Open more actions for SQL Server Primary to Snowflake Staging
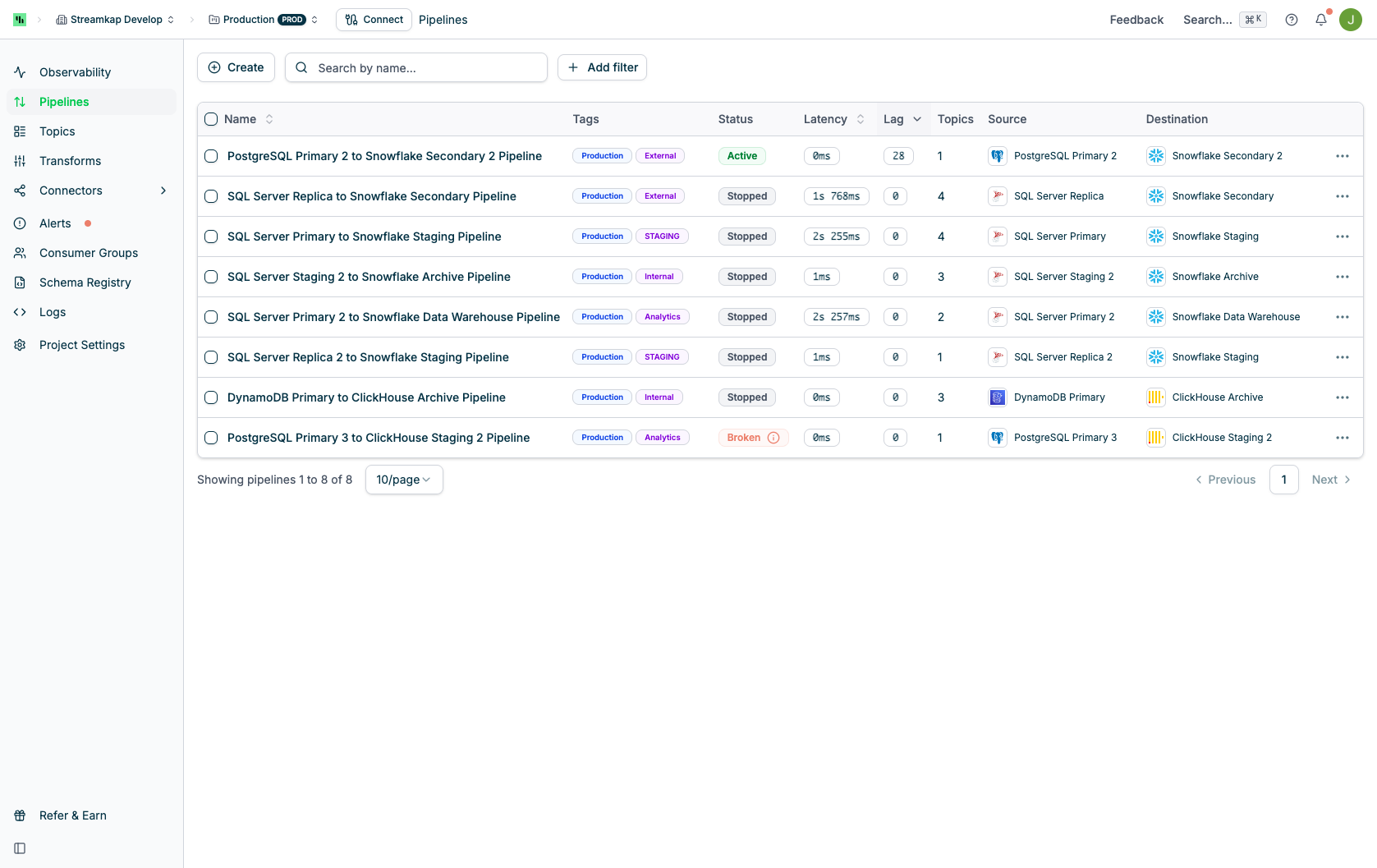The width and height of the screenshot is (1377, 868). tap(1343, 237)
